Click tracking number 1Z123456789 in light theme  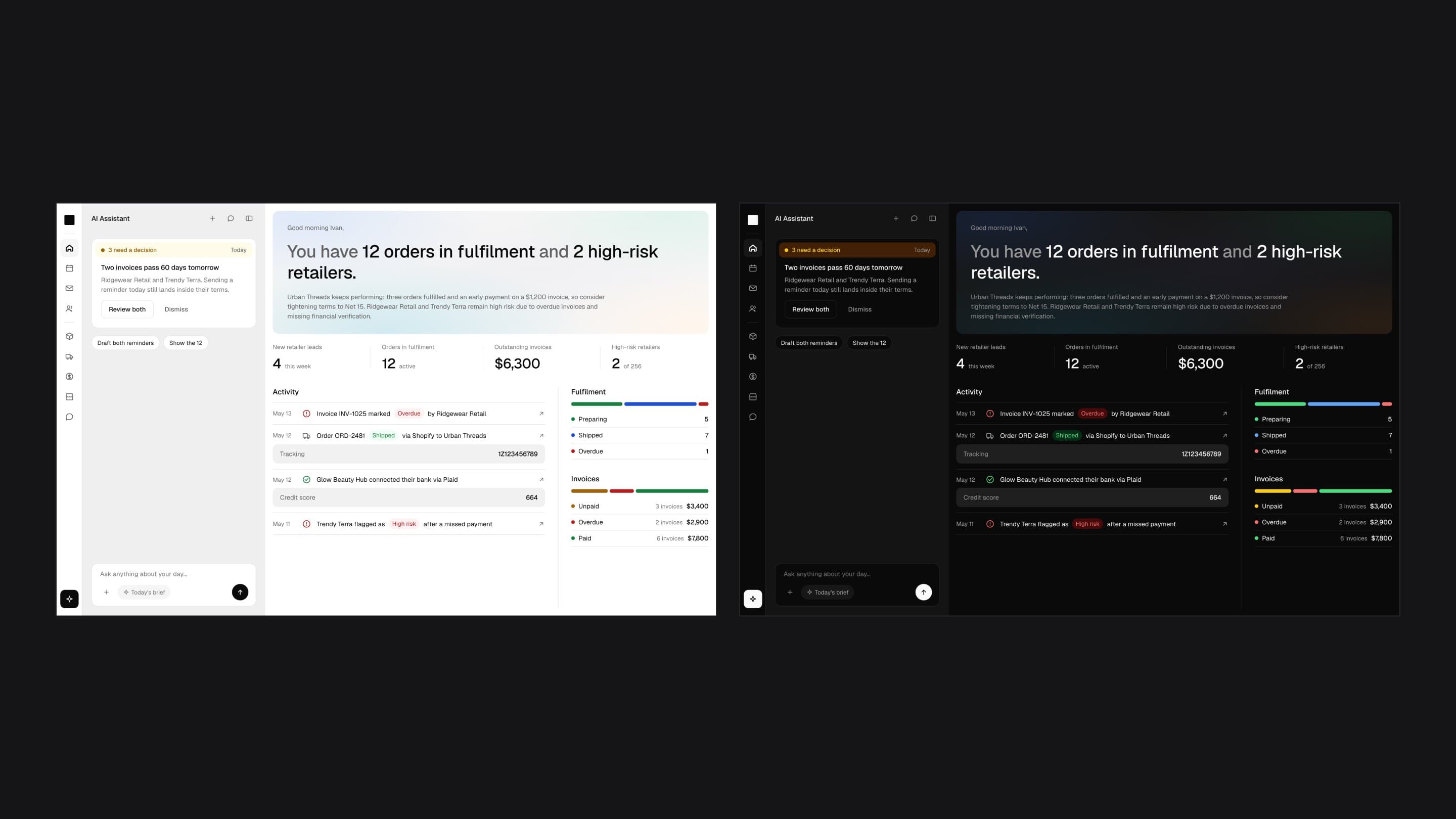pos(518,454)
